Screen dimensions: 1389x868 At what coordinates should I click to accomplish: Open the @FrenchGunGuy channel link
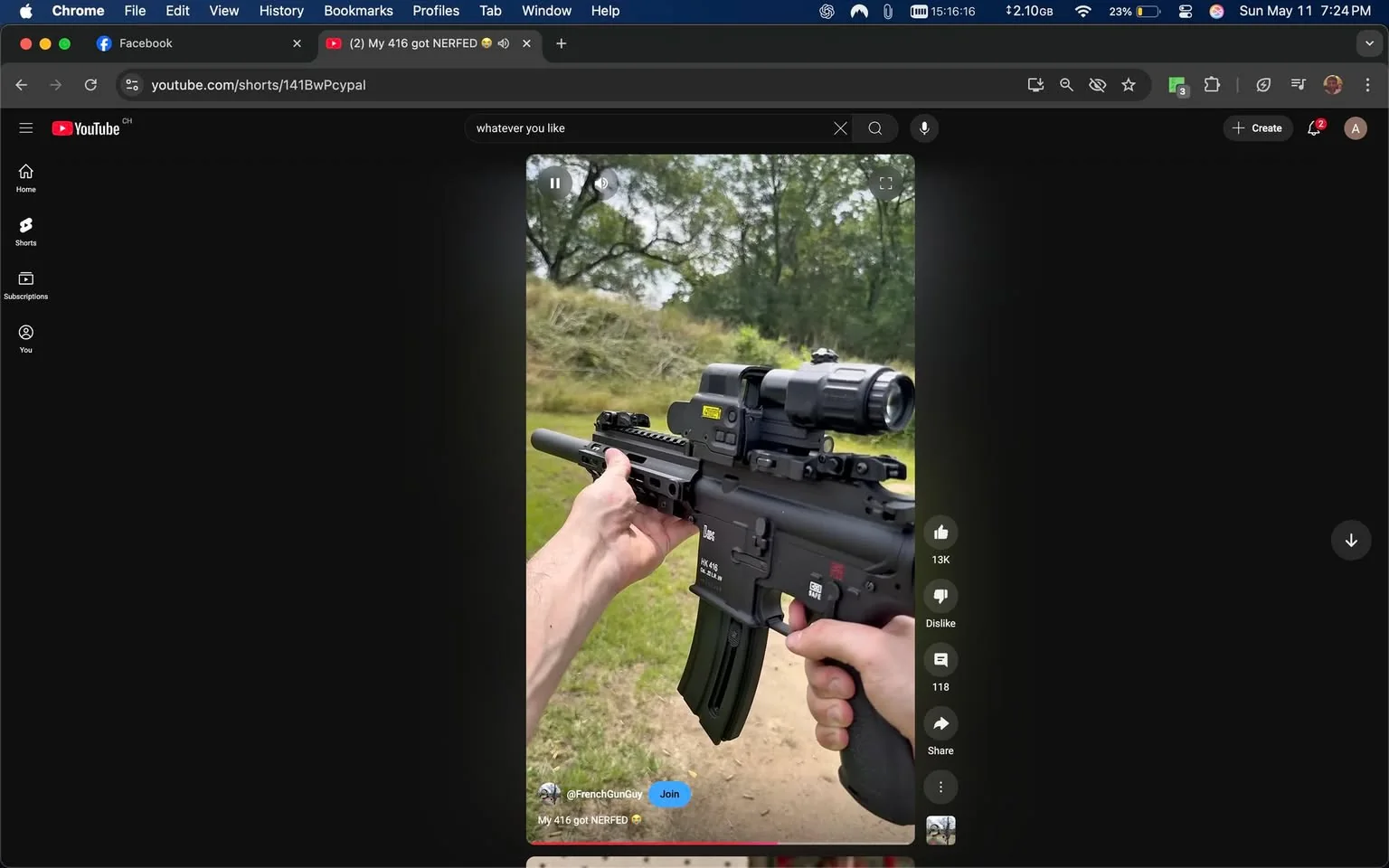tap(604, 794)
